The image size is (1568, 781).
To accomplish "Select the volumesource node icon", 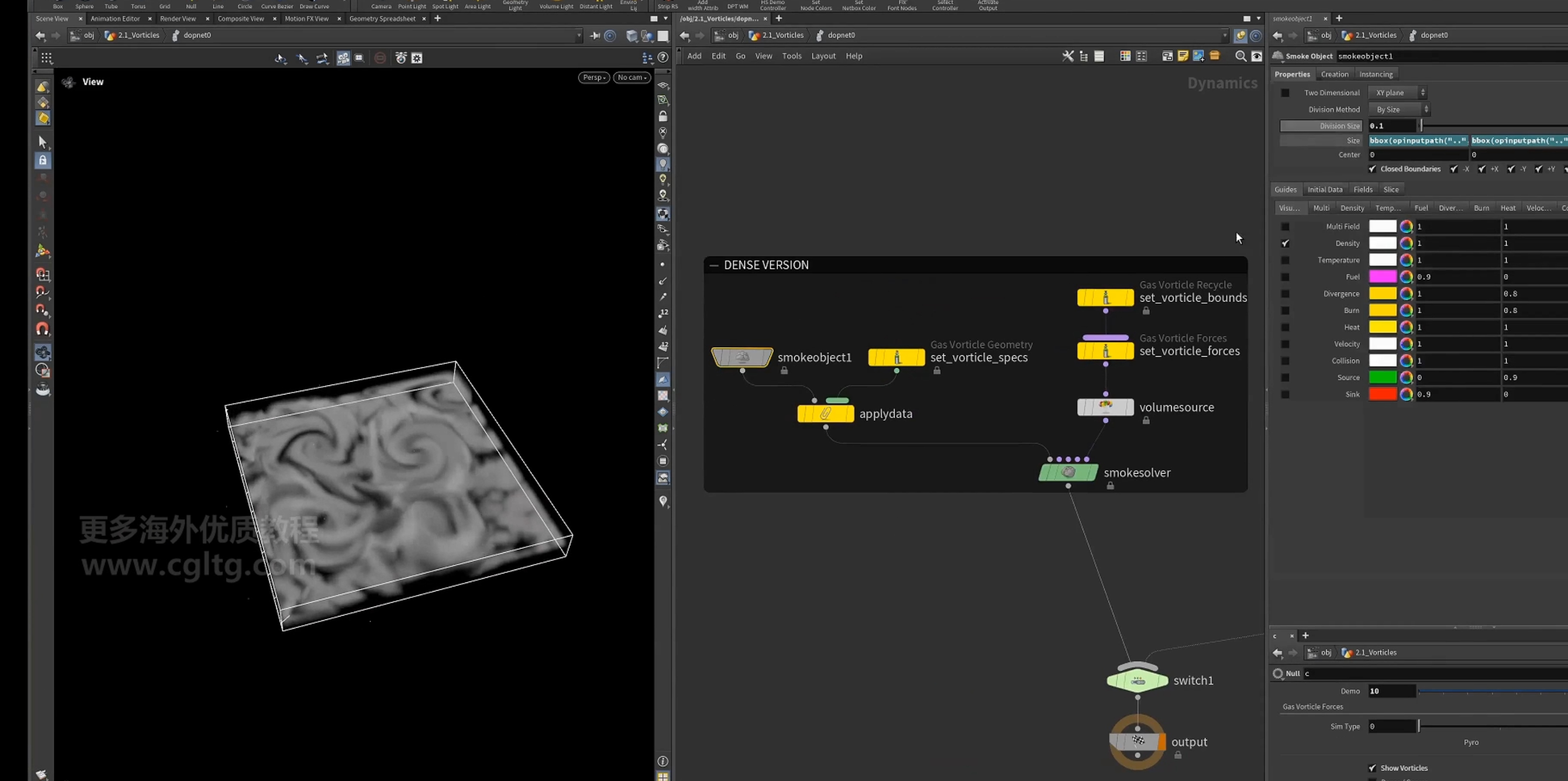I will (x=1106, y=406).
